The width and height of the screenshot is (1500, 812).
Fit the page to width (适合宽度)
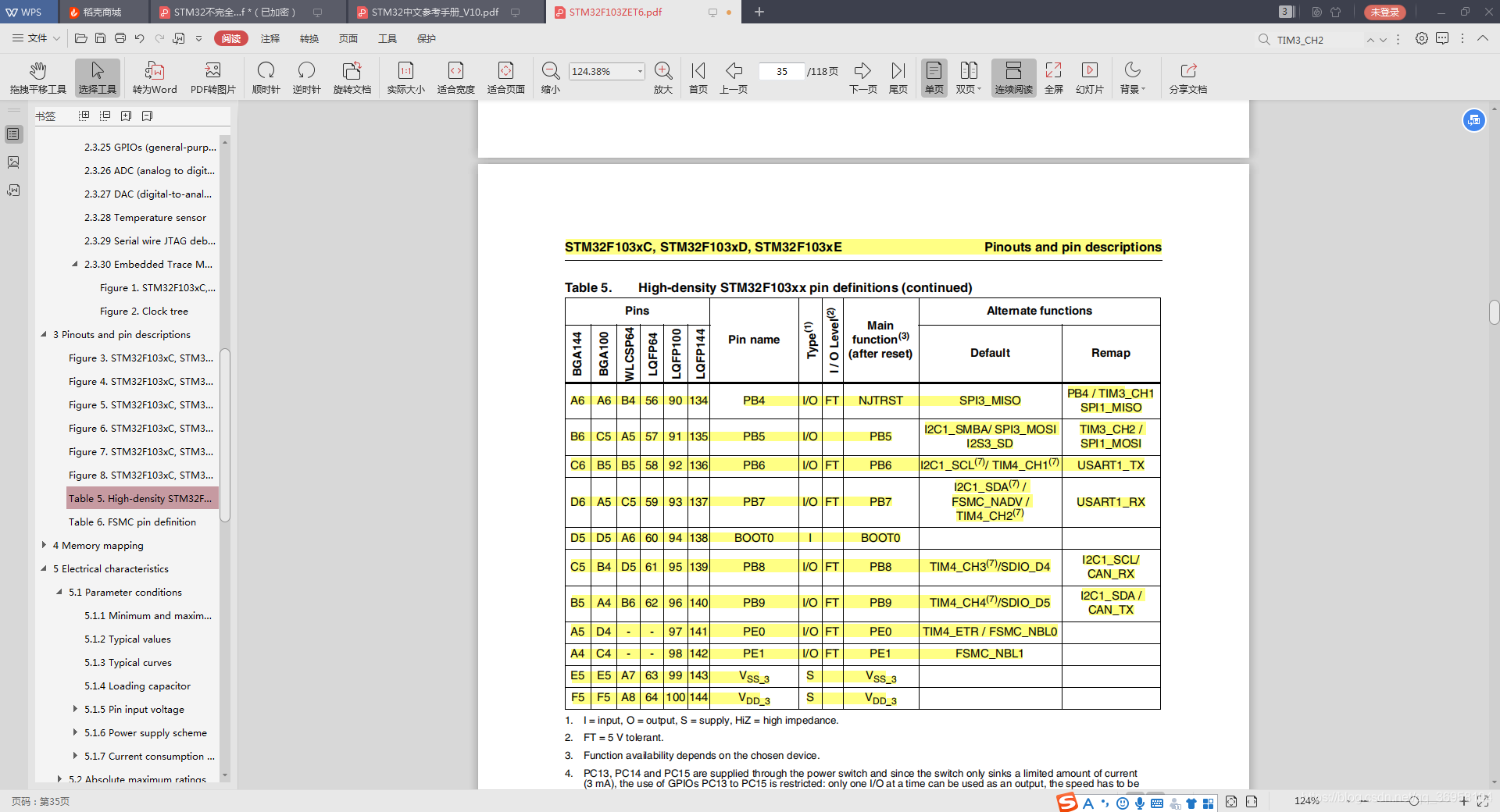point(455,78)
